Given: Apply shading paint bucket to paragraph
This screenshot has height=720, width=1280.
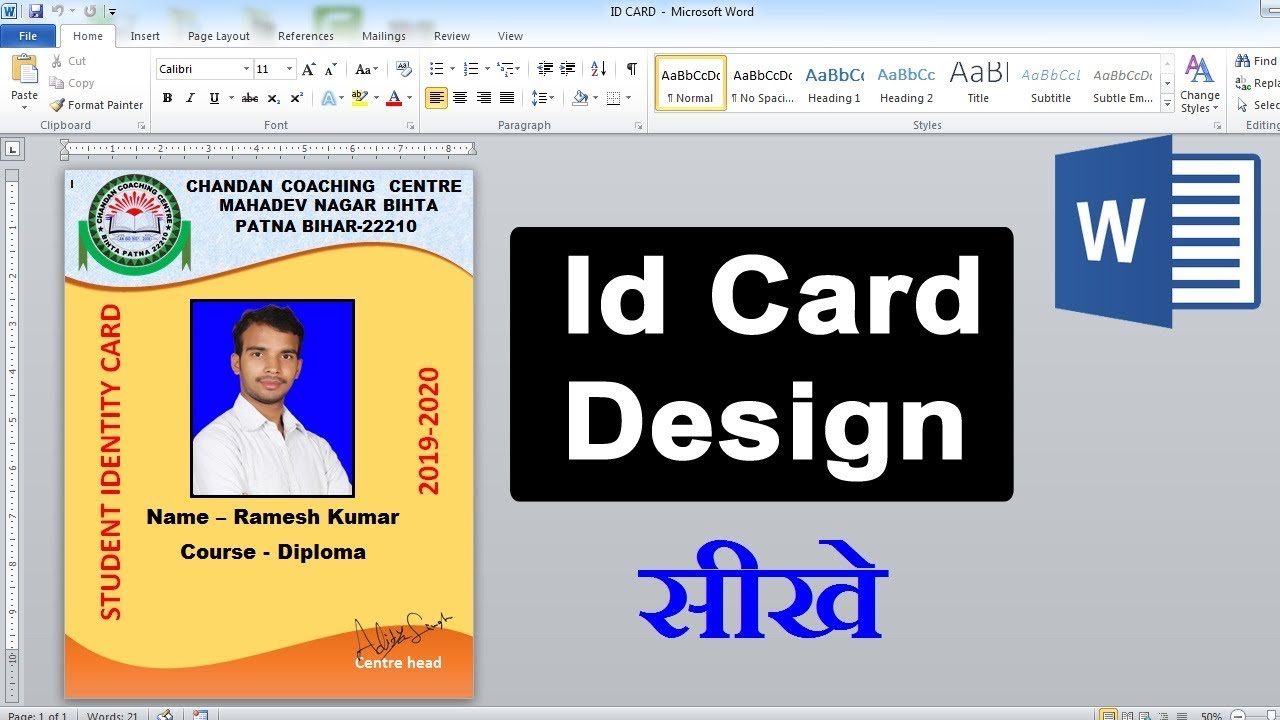Looking at the screenshot, I should [580, 98].
